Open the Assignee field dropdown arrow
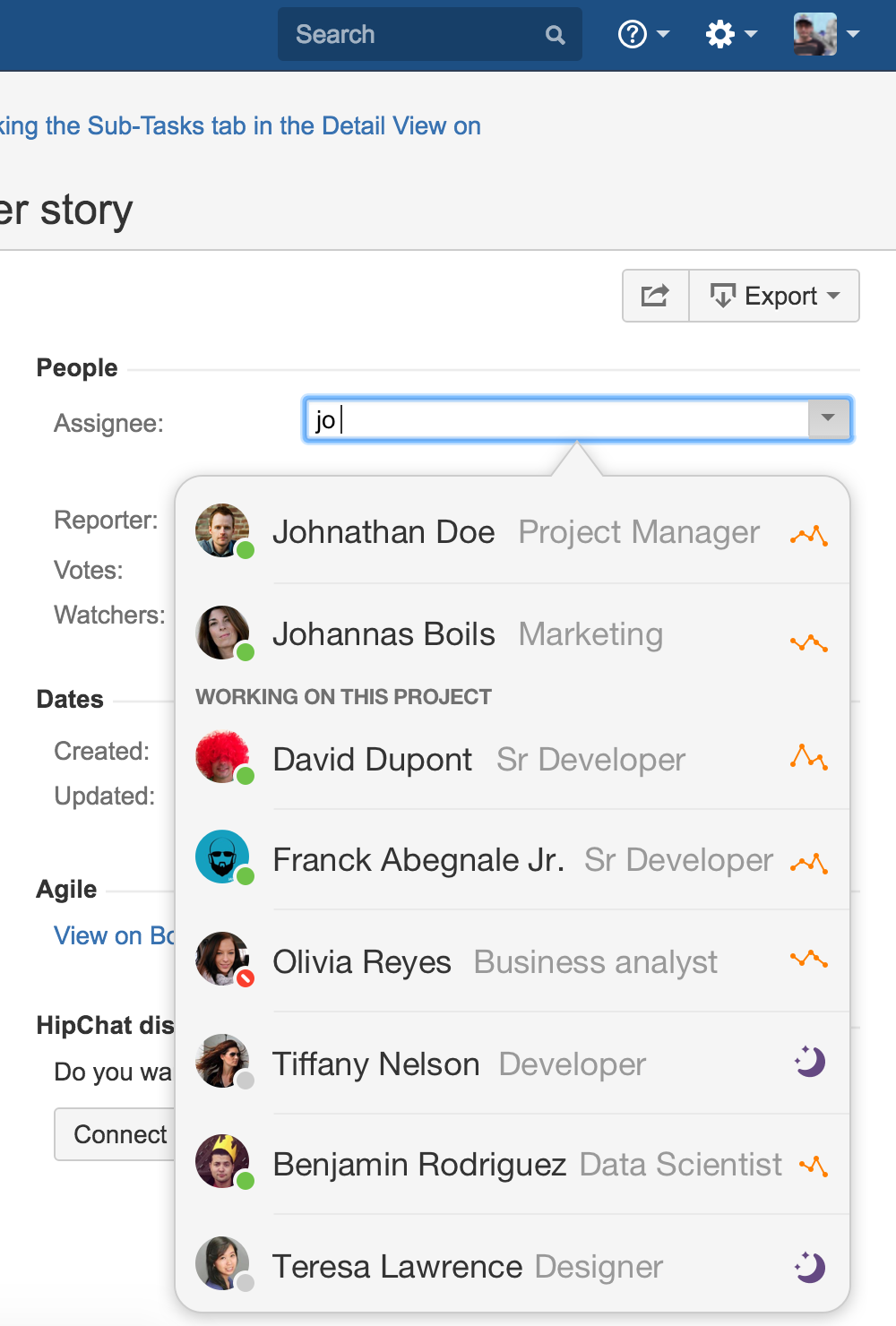The width and height of the screenshot is (896, 1326). point(829,418)
